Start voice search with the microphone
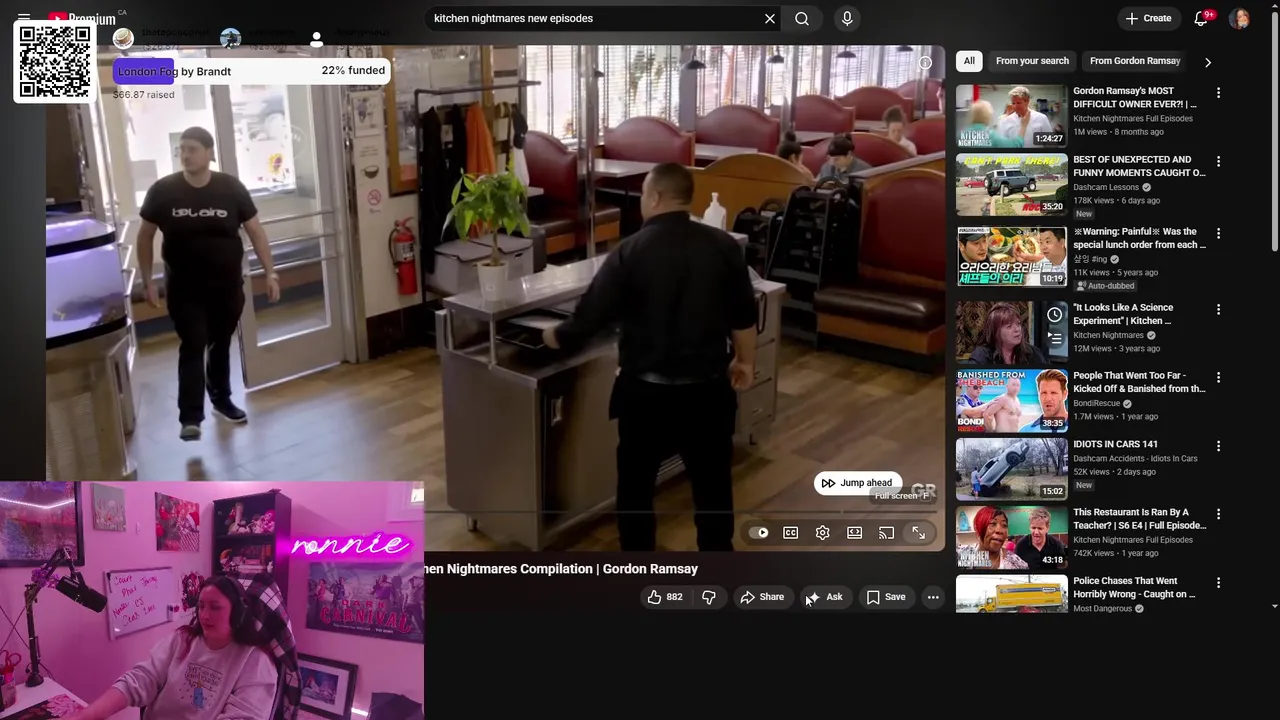 coord(847,18)
